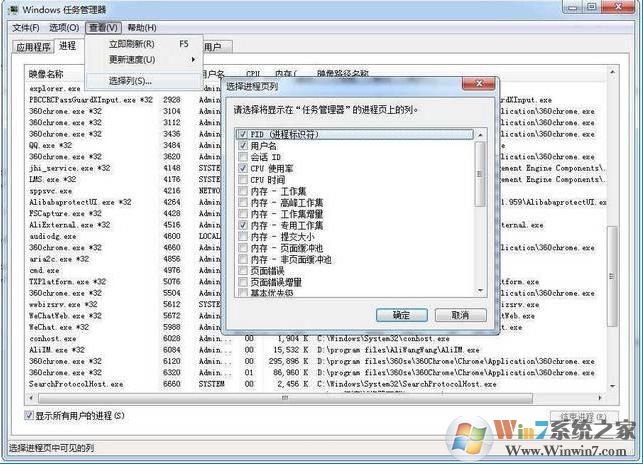Check 内存 - 高峰工作集 option

tap(243, 203)
